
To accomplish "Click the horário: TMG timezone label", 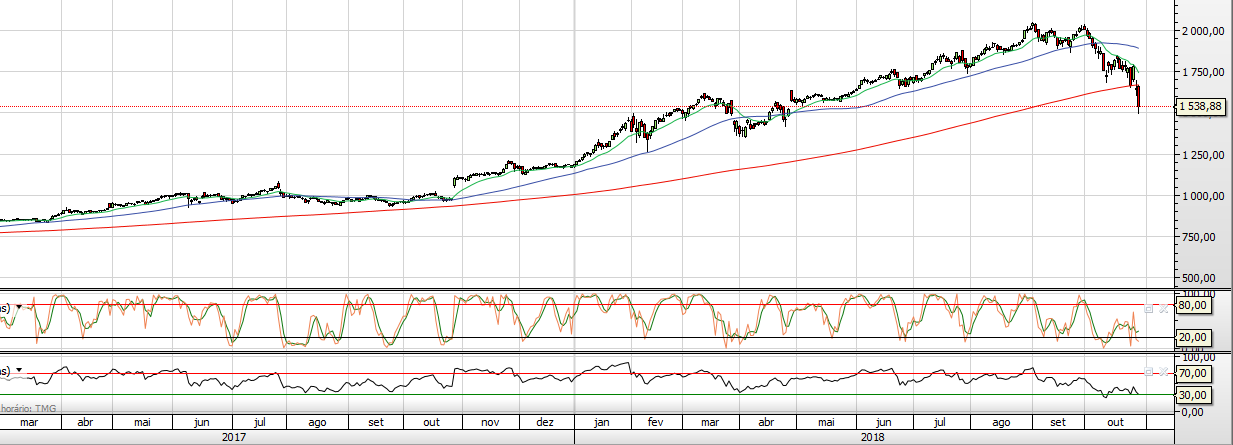I will [27, 408].
